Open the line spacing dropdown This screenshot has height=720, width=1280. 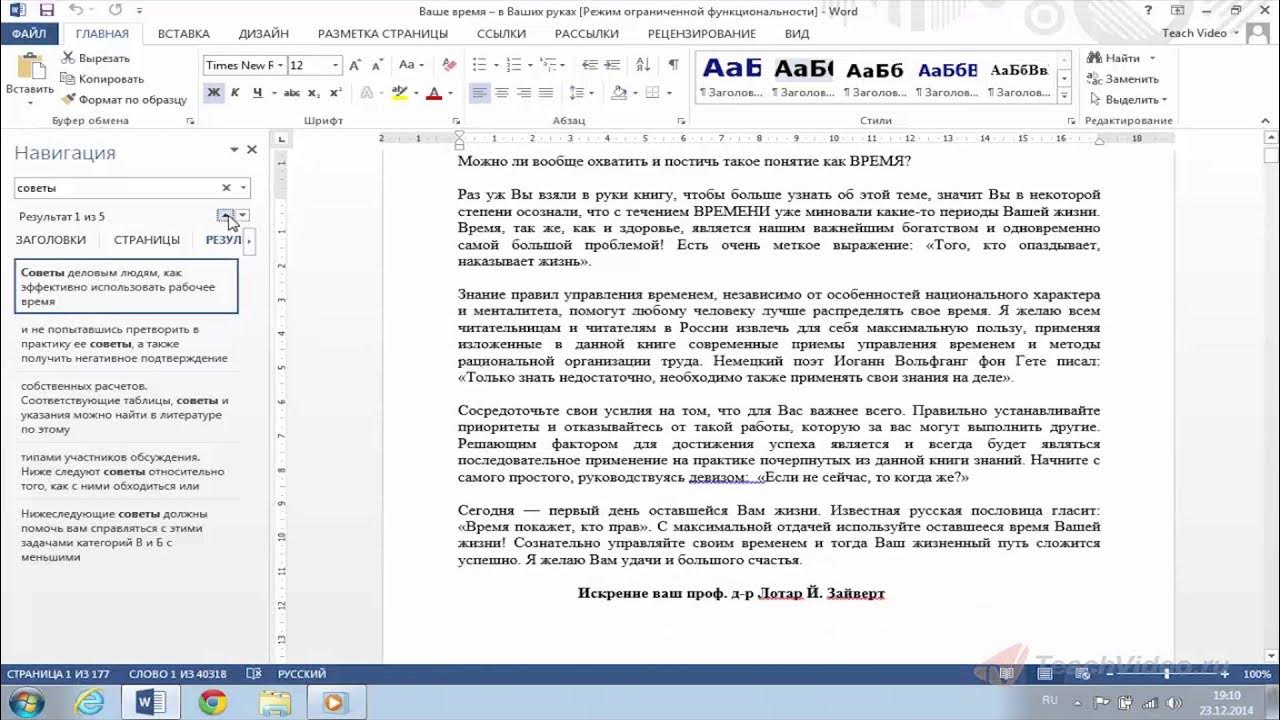click(x=580, y=93)
